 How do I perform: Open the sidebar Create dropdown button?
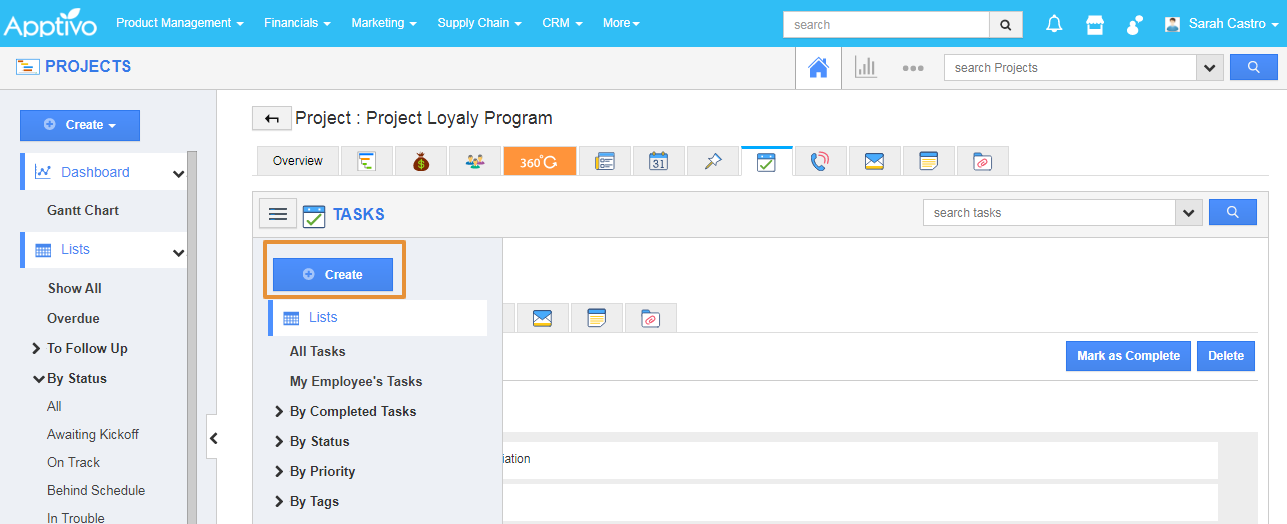[80, 125]
